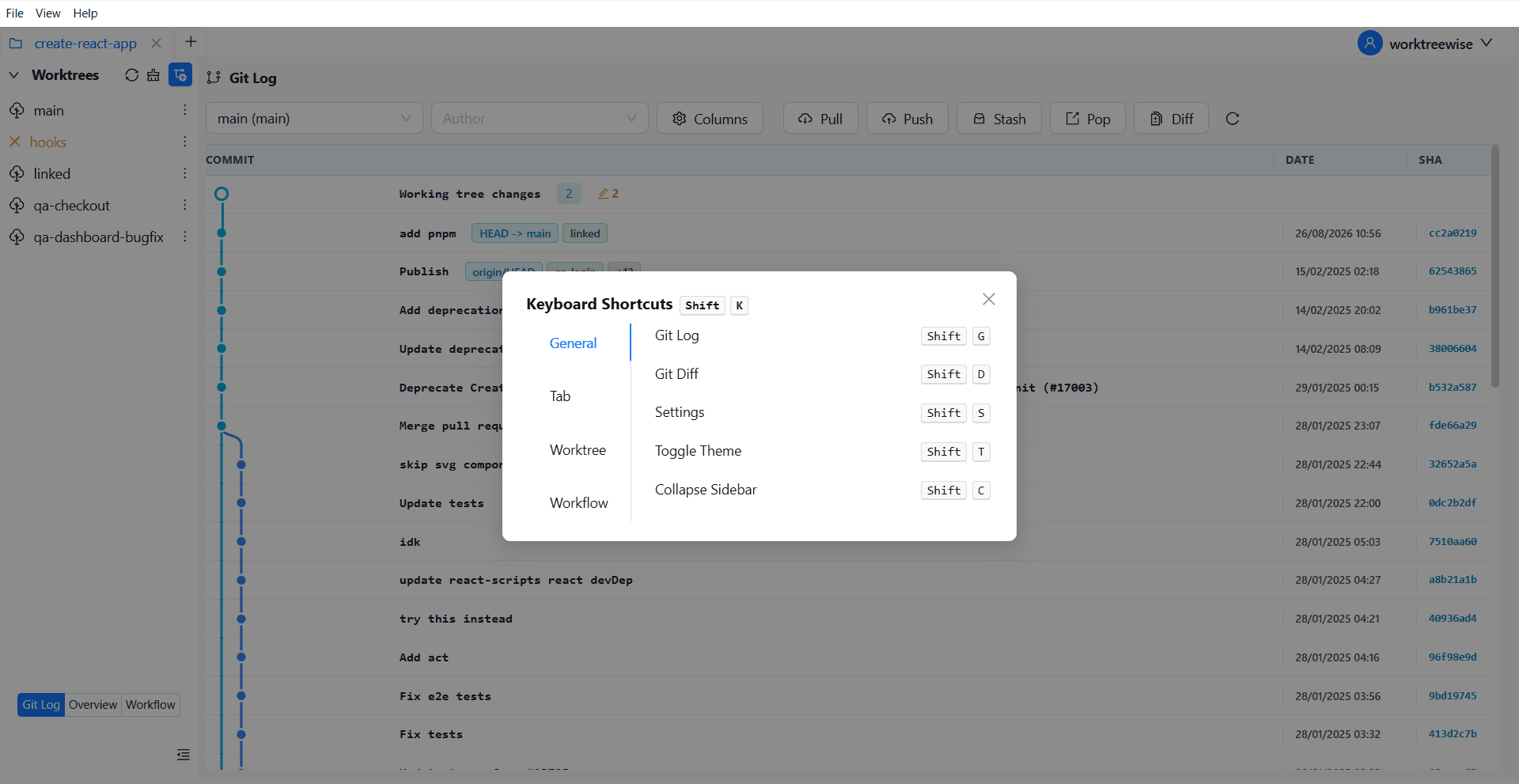Open more options for hooks worktree

pos(185,142)
